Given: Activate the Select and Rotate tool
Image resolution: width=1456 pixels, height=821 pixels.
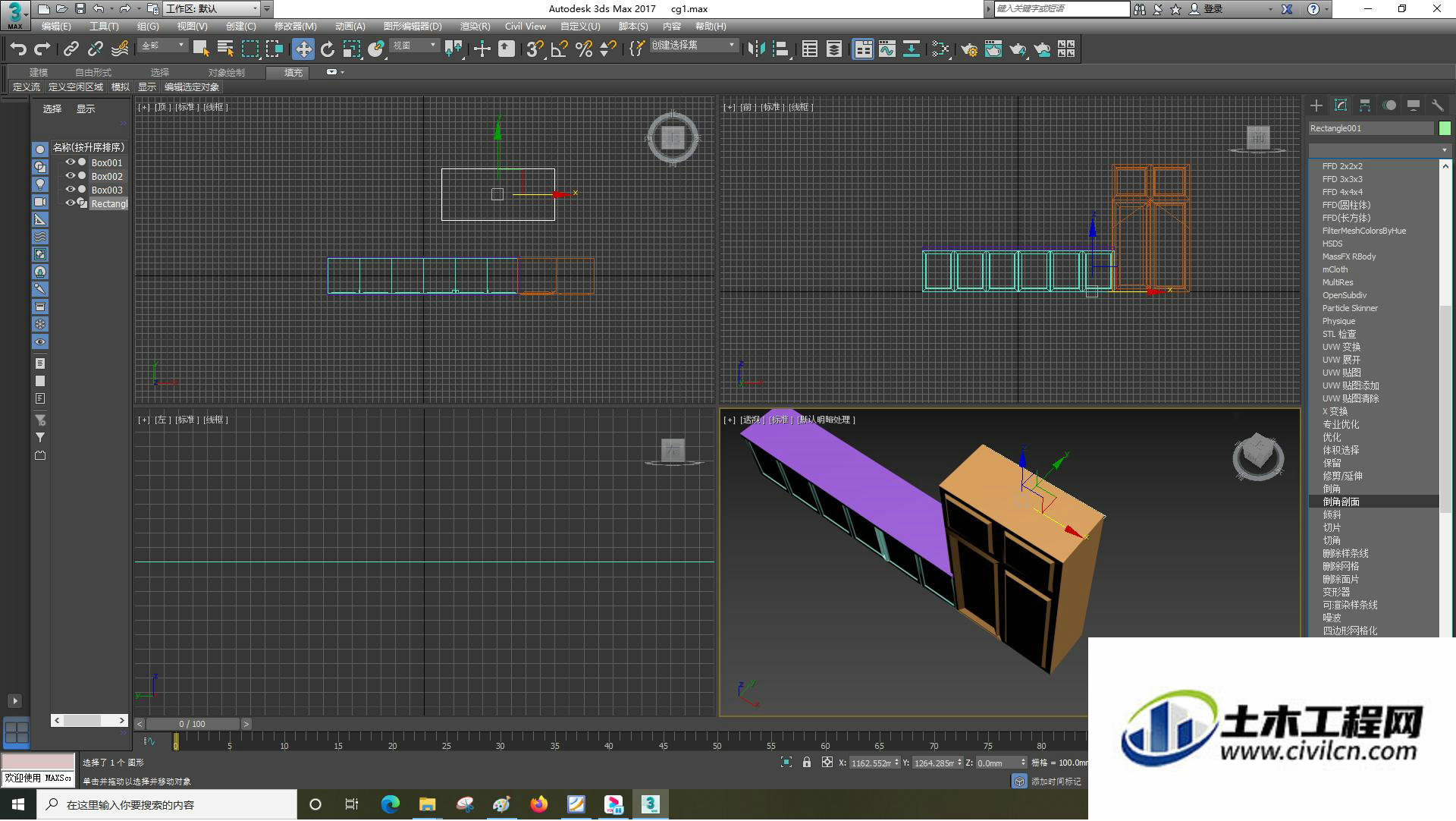Looking at the screenshot, I should pyautogui.click(x=328, y=49).
